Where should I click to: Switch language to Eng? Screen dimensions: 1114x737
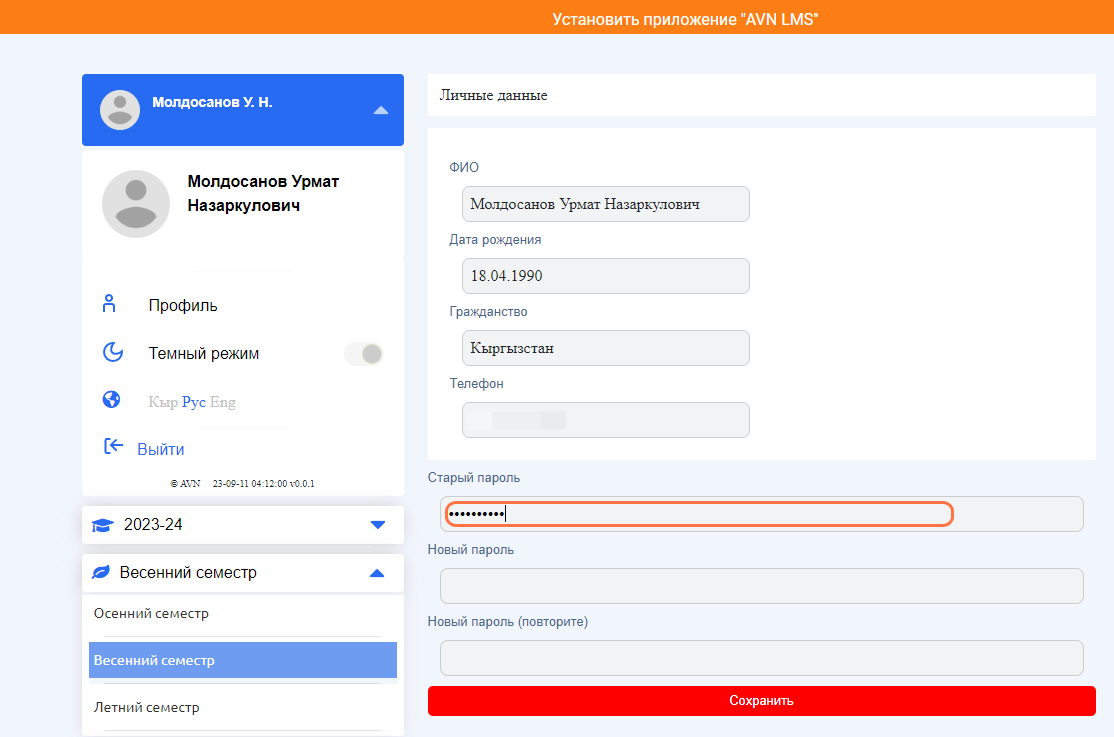click(x=223, y=402)
